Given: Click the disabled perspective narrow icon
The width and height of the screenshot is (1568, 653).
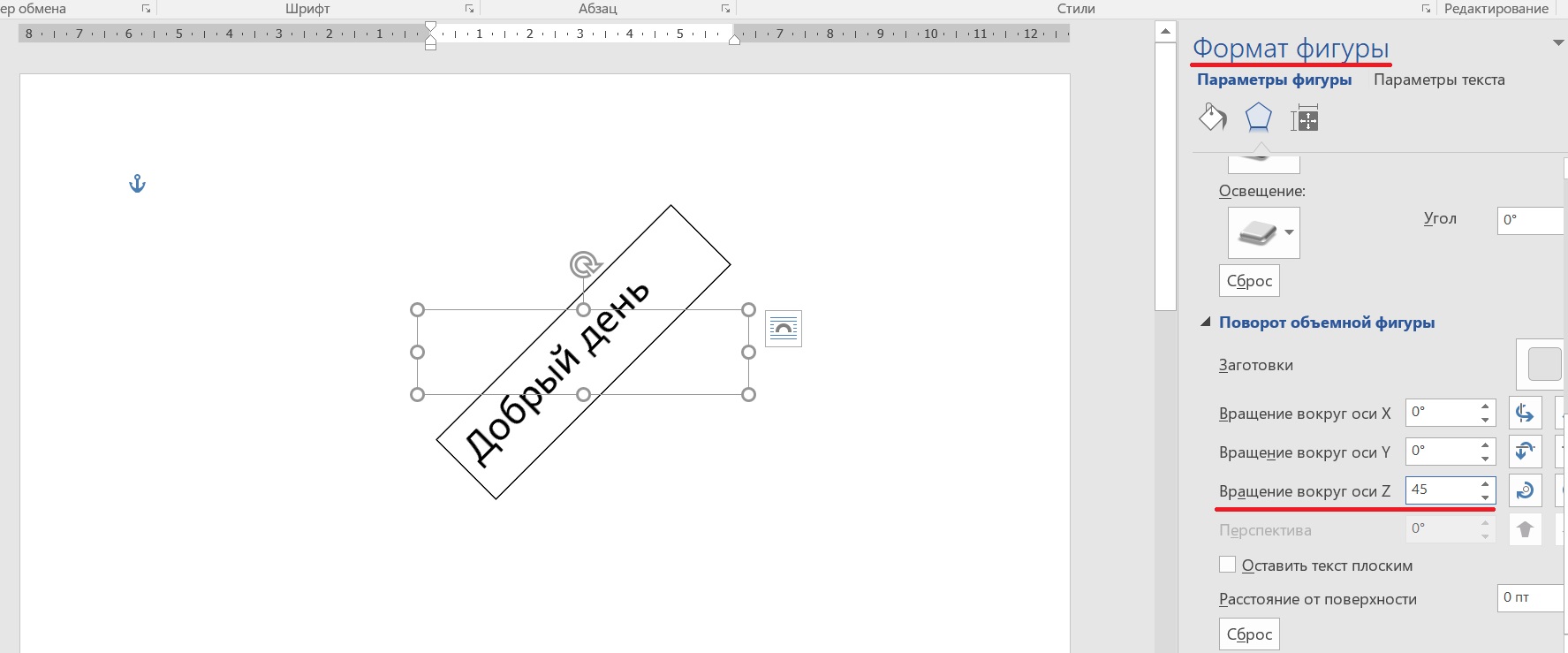Looking at the screenshot, I should 1525,529.
